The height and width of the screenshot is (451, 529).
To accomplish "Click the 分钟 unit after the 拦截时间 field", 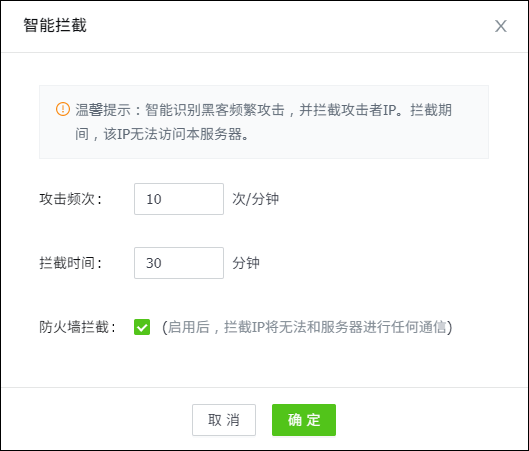I will [x=246, y=263].
